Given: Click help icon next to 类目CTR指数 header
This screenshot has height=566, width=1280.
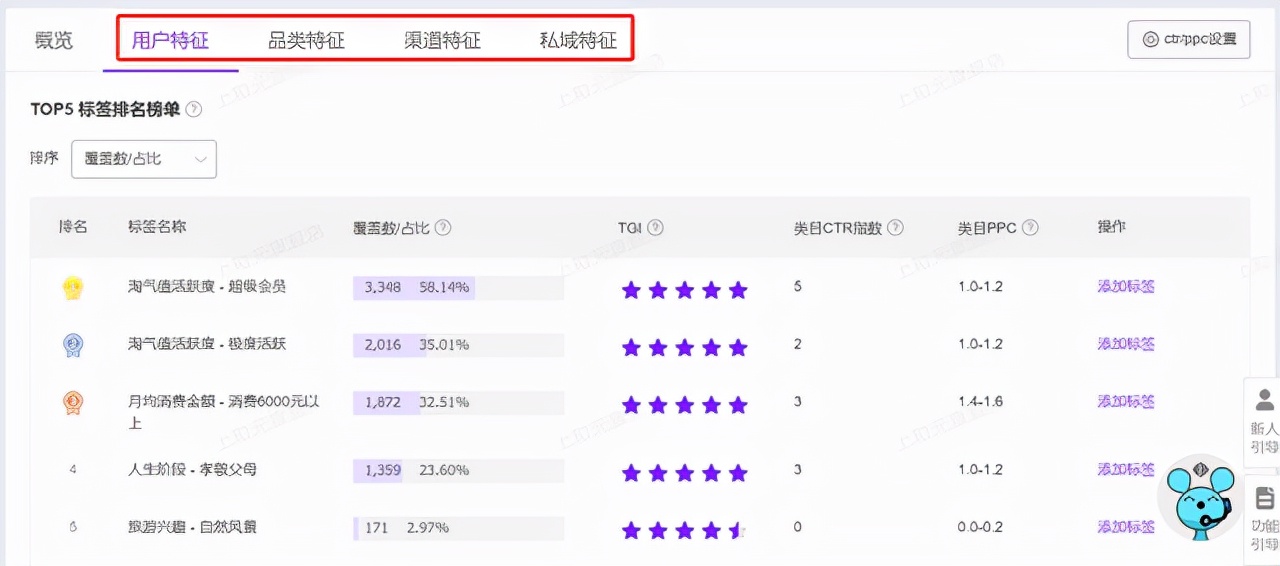Looking at the screenshot, I should 896,228.
